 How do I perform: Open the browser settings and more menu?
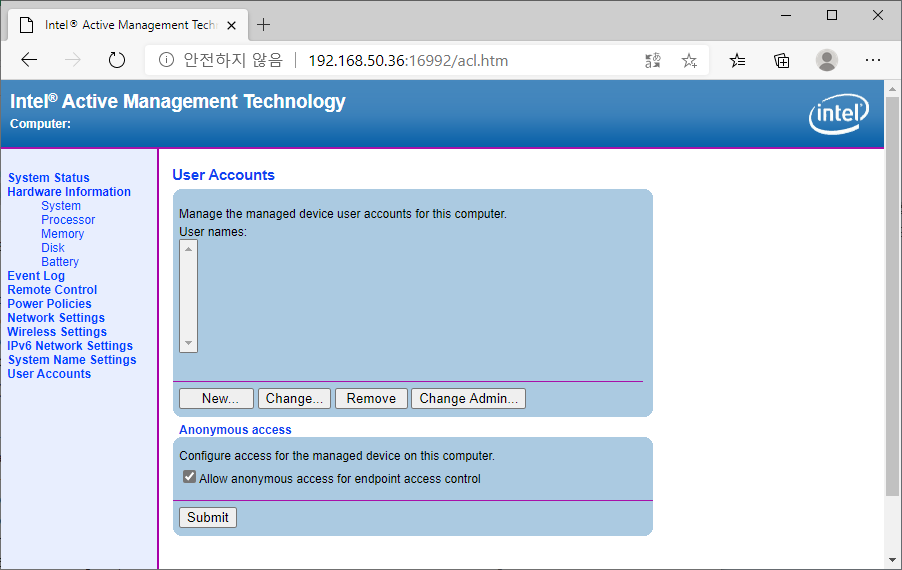873,60
